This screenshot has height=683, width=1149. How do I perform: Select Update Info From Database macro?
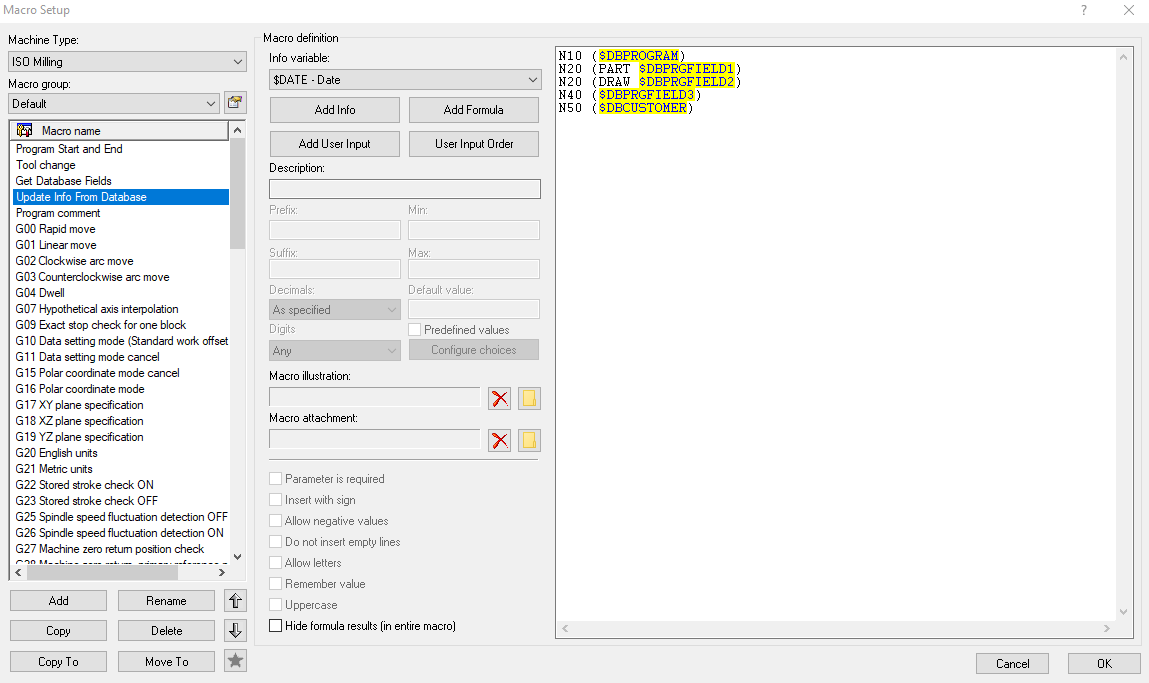(121, 197)
